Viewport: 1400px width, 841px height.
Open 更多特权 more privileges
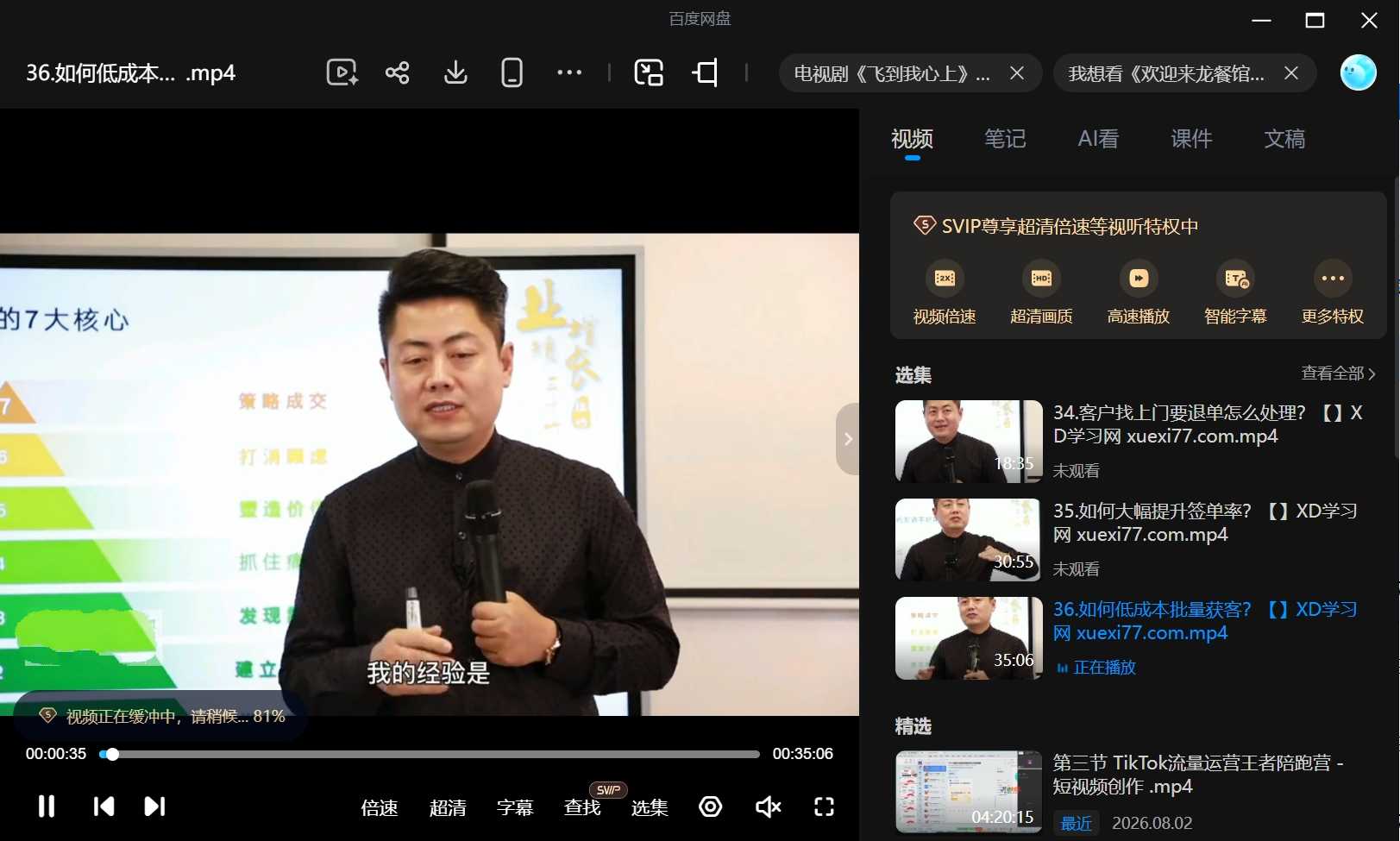[x=1333, y=293]
